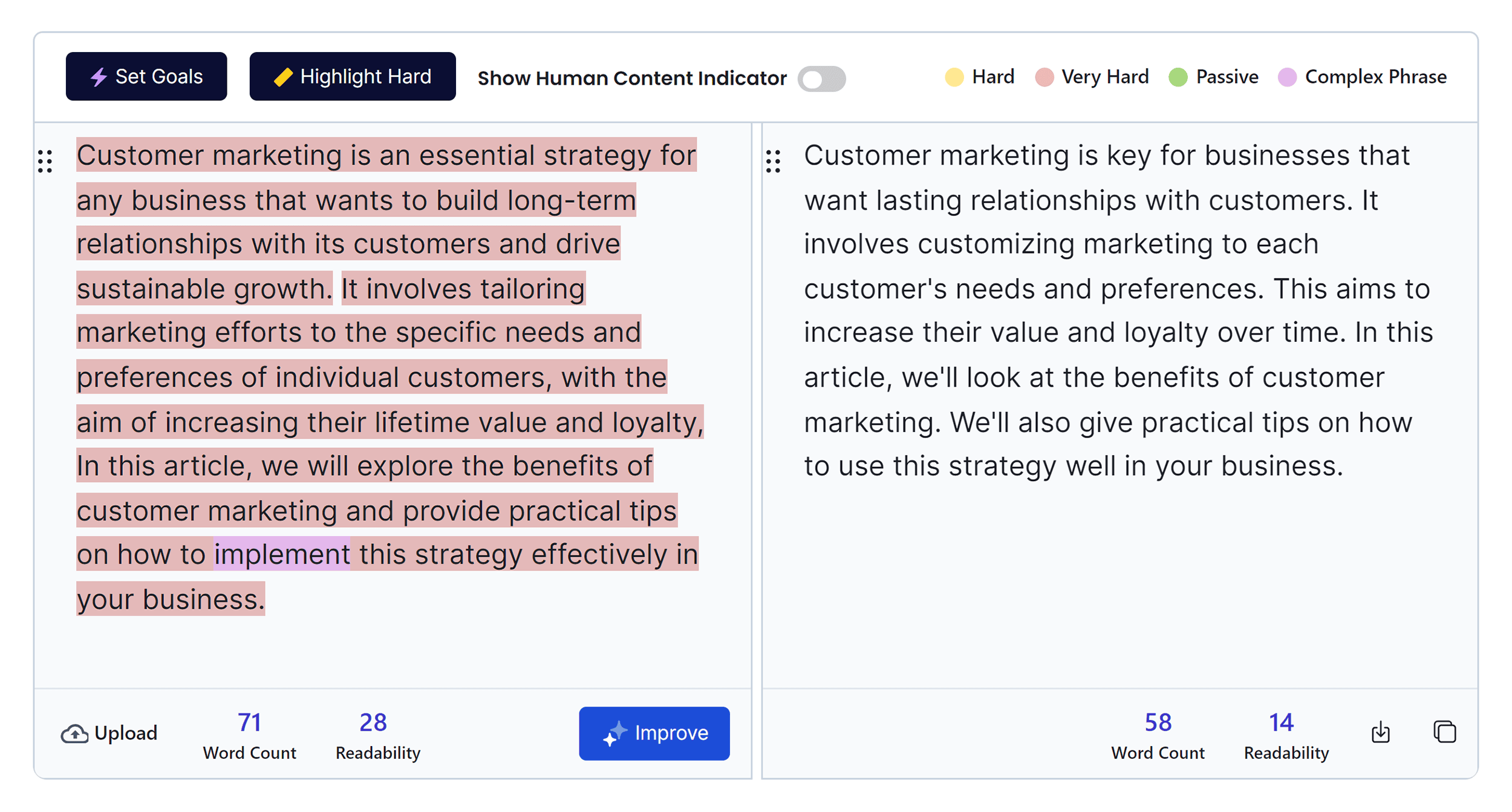Click the highlighter icon in Highlight Hard
This screenshot has height=812, width=1512.
click(x=284, y=76)
